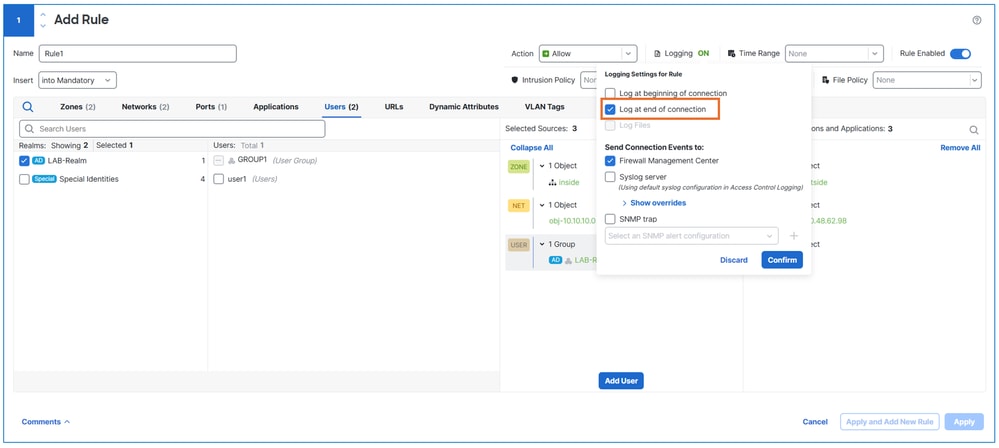
Task: Move rule up with the up arrow
Action: [43, 15]
